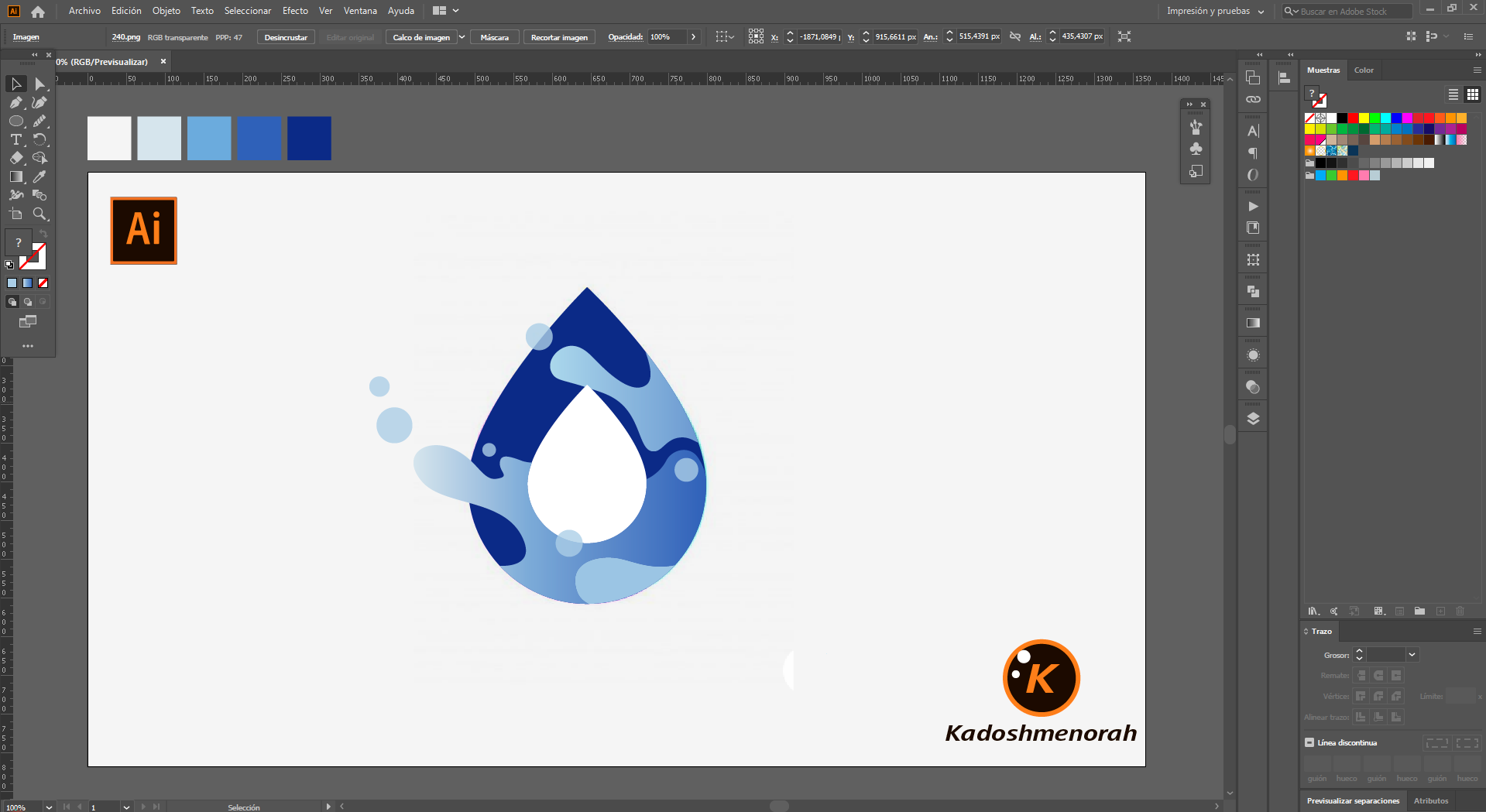The width and height of the screenshot is (1486, 812).
Task: Open the Objeto menu
Action: click(x=166, y=11)
